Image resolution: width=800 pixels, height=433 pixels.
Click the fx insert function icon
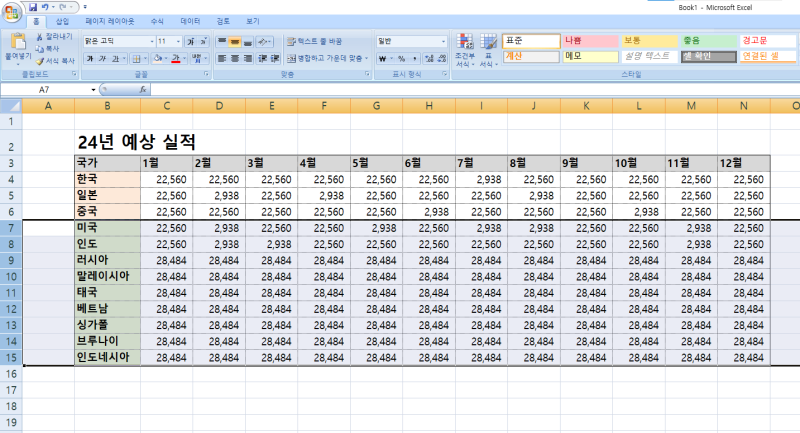tap(144, 89)
